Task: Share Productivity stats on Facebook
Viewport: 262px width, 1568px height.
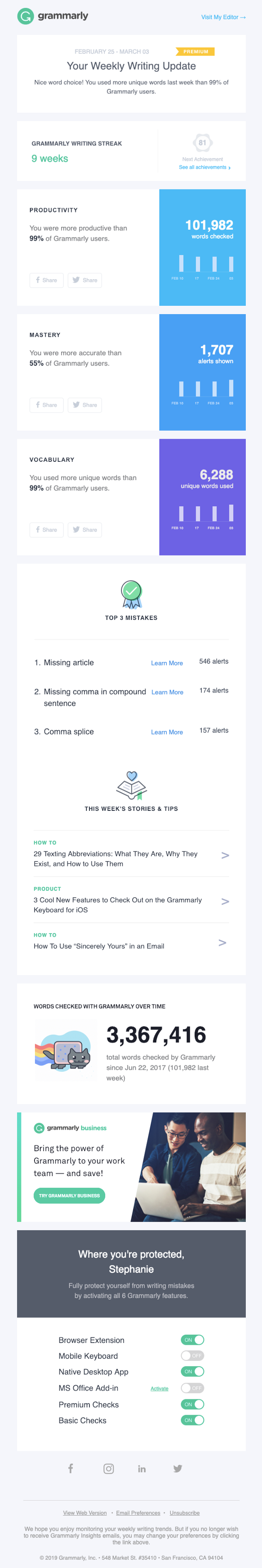Action: pos(46,280)
